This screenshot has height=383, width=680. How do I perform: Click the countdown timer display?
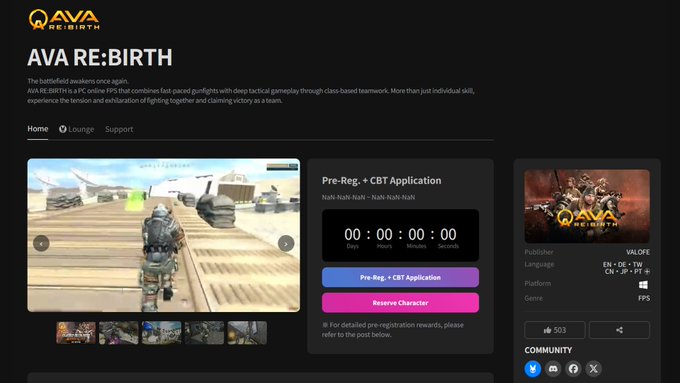coord(400,236)
